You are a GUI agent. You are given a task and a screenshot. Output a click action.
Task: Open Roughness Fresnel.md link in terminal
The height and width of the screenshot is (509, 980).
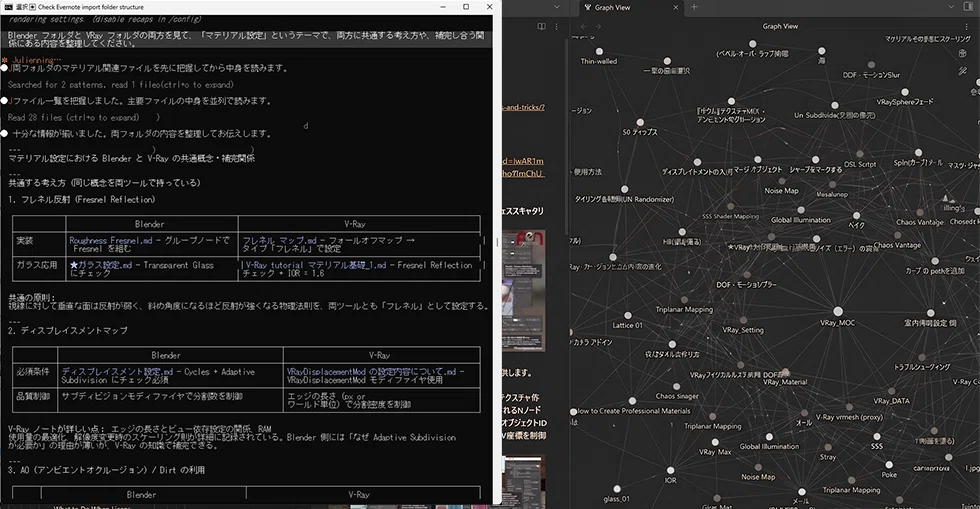coord(111,240)
